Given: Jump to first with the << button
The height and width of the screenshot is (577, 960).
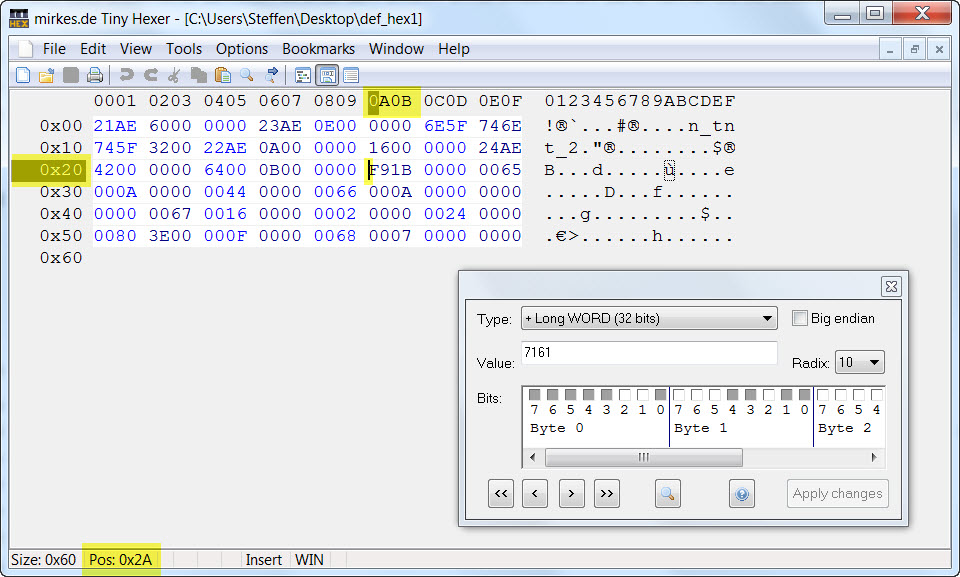Looking at the screenshot, I should tap(501, 493).
